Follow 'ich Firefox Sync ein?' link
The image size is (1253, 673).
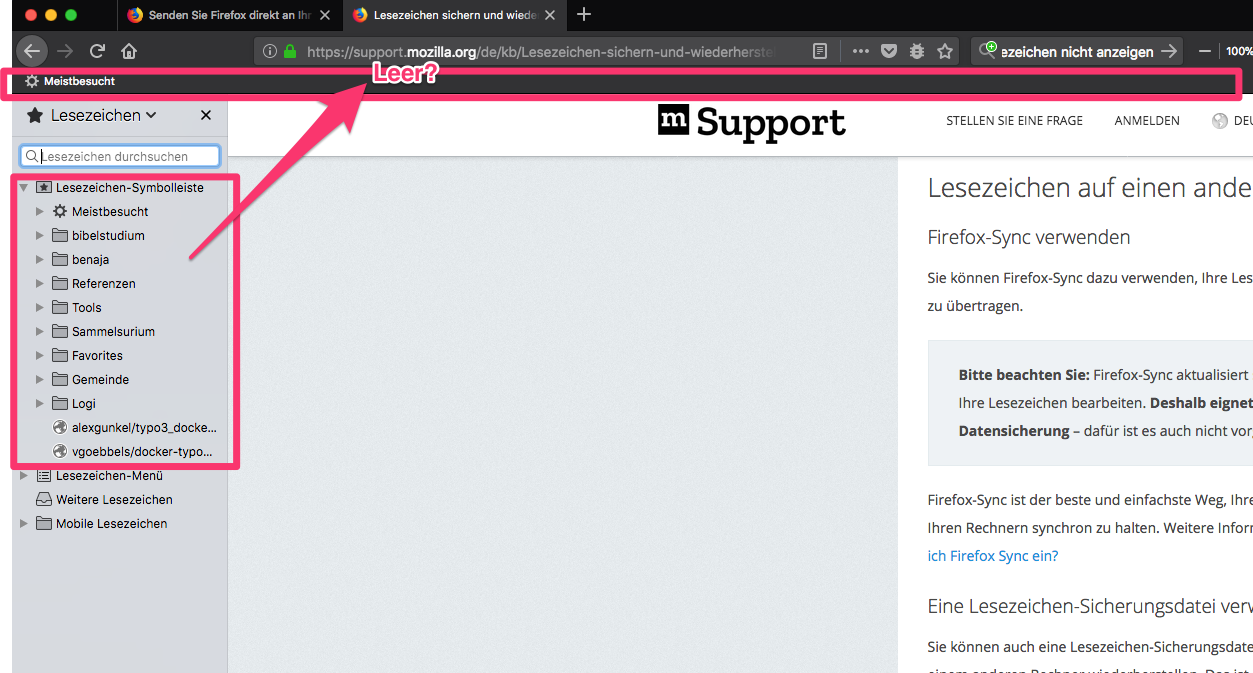(992, 556)
